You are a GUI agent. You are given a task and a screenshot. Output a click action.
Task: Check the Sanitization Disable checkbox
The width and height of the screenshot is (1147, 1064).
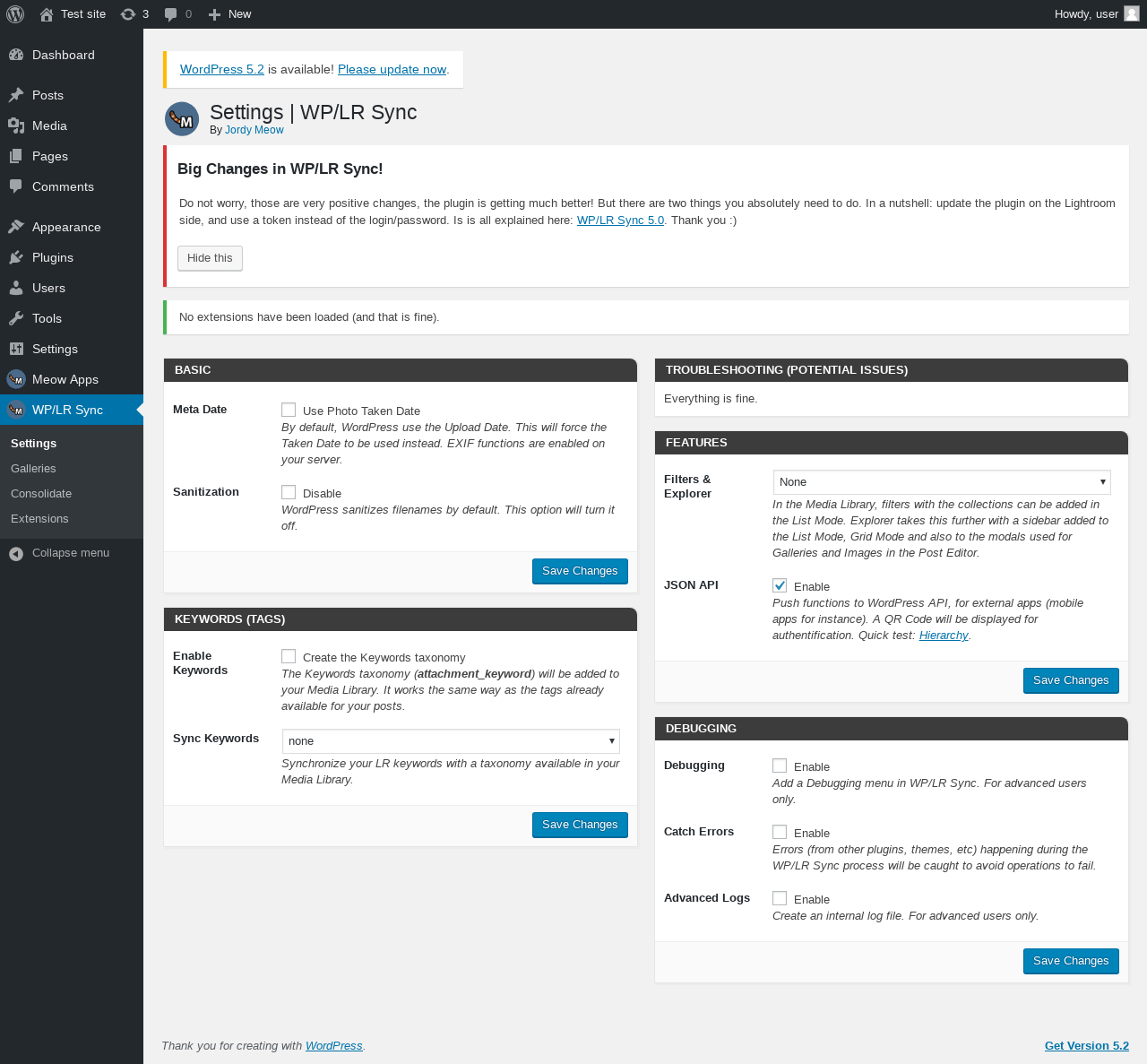pyautogui.click(x=289, y=492)
